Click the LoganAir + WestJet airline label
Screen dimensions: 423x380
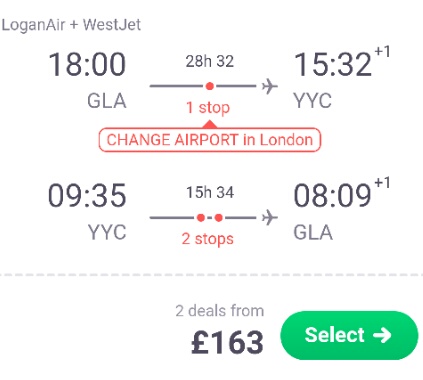[71, 25]
